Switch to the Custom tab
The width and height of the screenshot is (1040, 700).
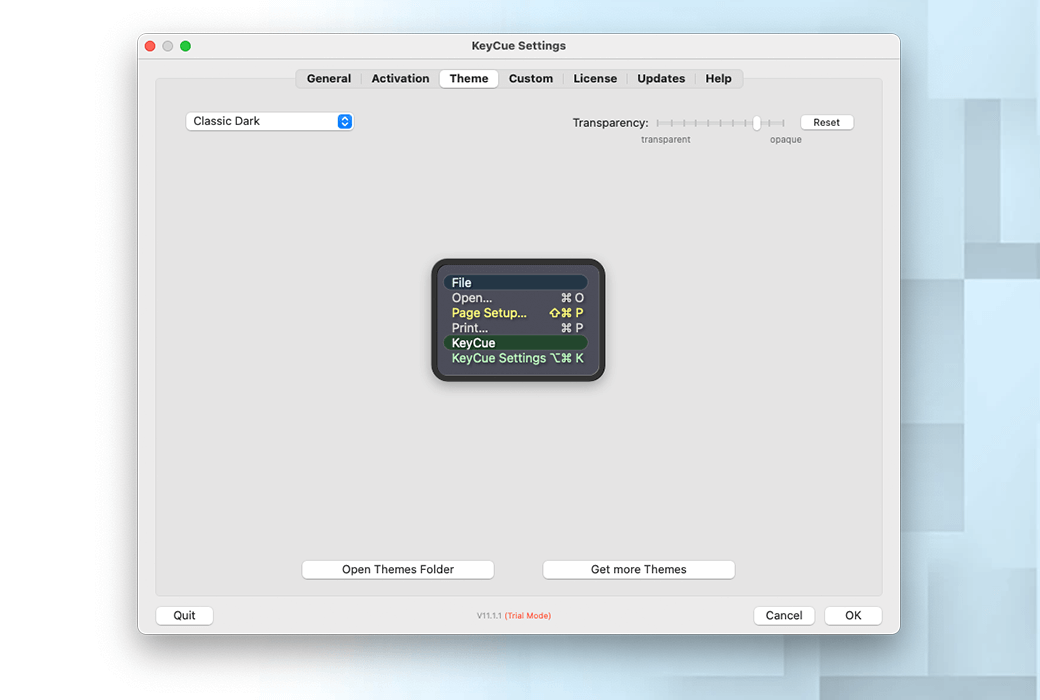(x=530, y=78)
